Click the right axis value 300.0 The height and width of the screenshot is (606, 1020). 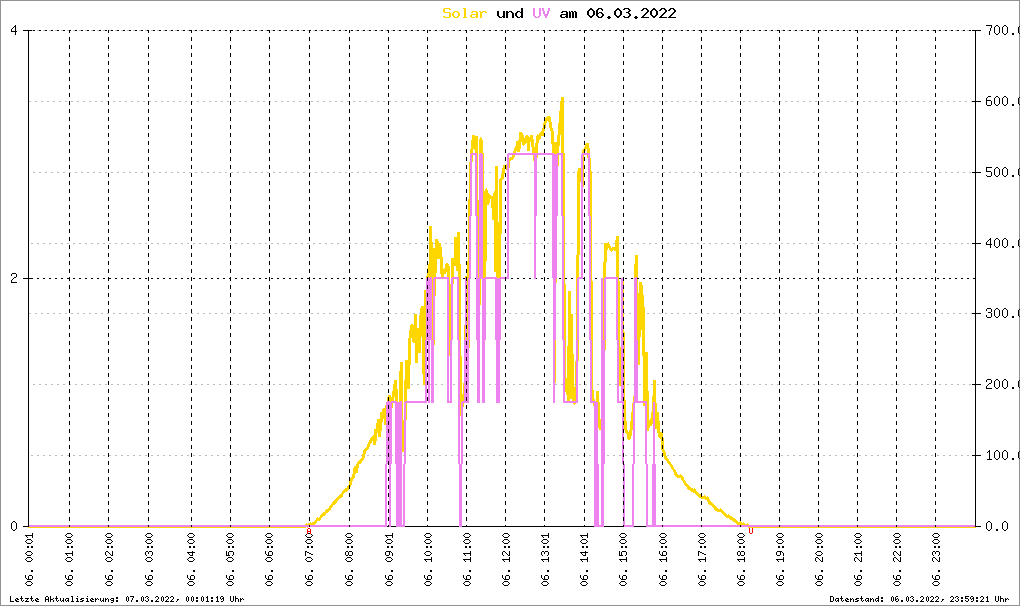(1002, 313)
